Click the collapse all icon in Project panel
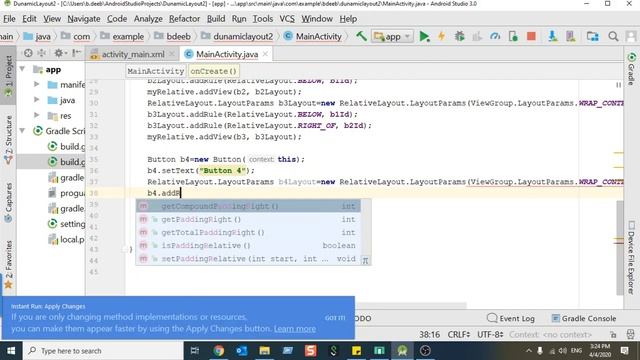 (42, 53)
